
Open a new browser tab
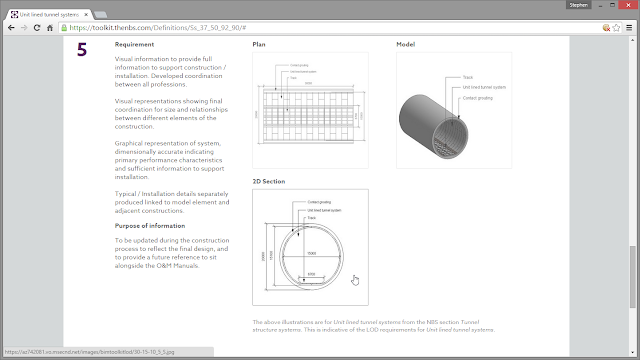(100, 15)
